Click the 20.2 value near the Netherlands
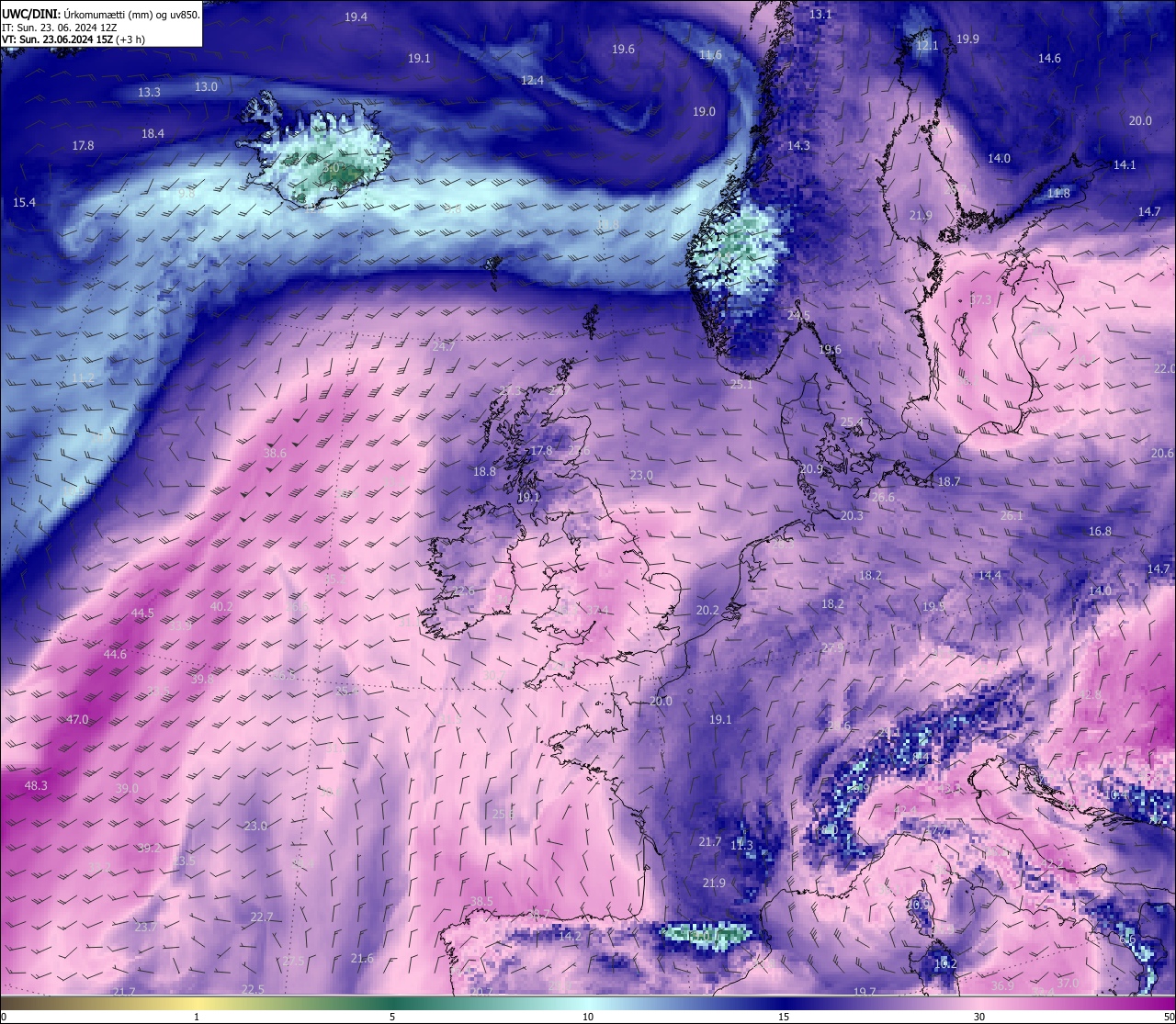 tap(707, 611)
